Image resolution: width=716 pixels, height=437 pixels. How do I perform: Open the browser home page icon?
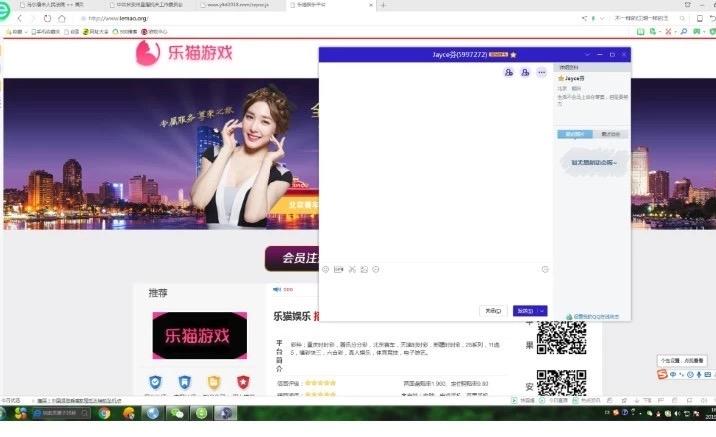coord(62,18)
